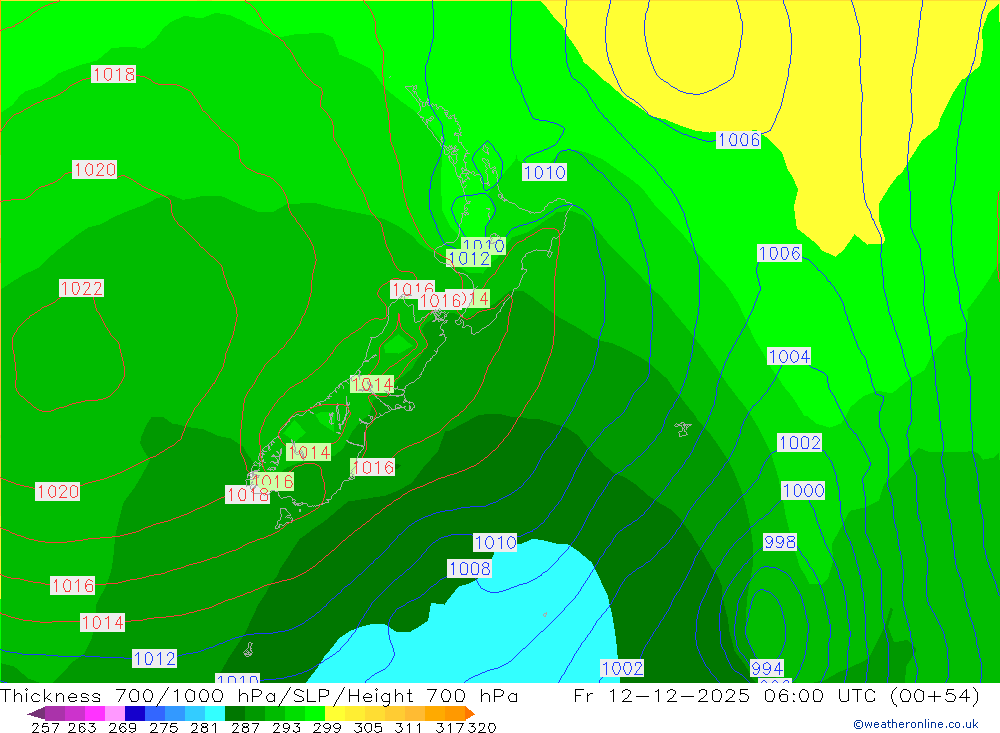
Task: Open the weatheronline.co.uk credit link
Action: pos(916,724)
